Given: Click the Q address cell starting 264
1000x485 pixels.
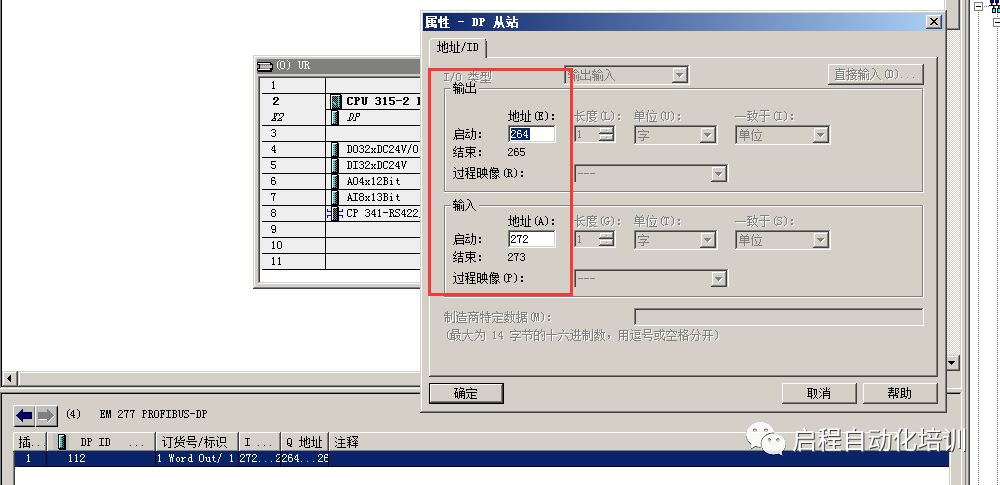Looking at the screenshot, I should click(x=304, y=458).
